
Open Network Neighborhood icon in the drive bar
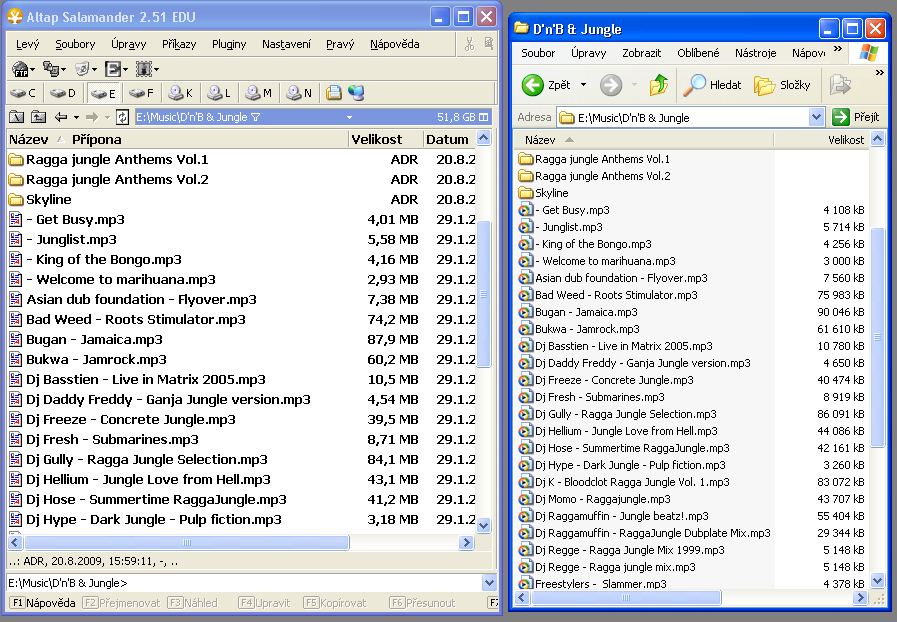(356, 93)
